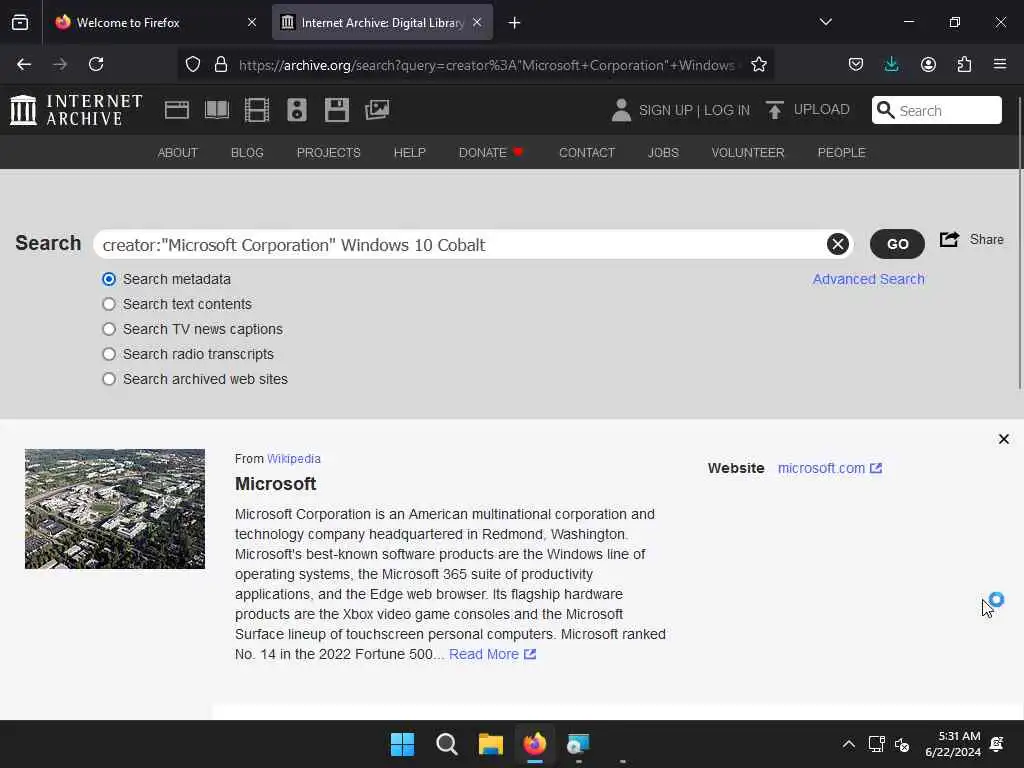1024x768 pixels.
Task: Close the Welcome to Firefox tab
Action: [252, 22]
